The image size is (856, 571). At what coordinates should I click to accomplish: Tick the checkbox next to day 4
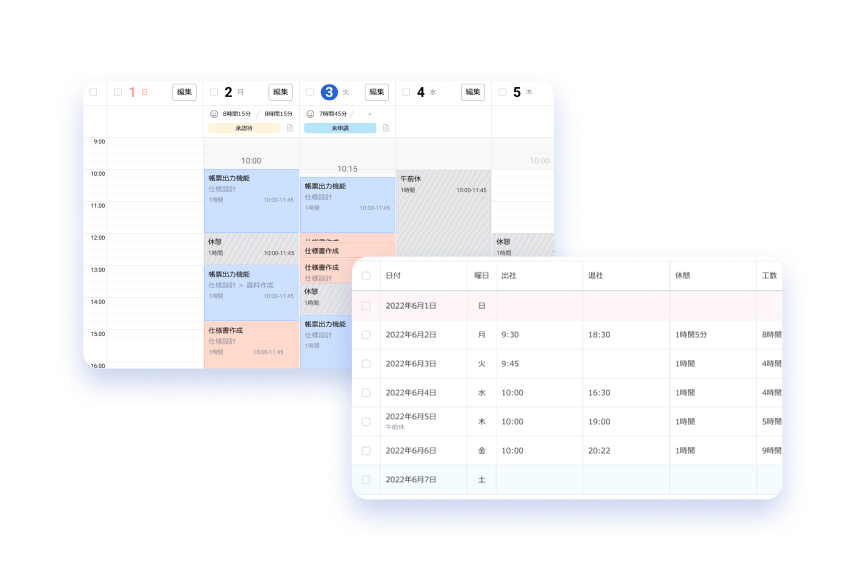point(406,92)
